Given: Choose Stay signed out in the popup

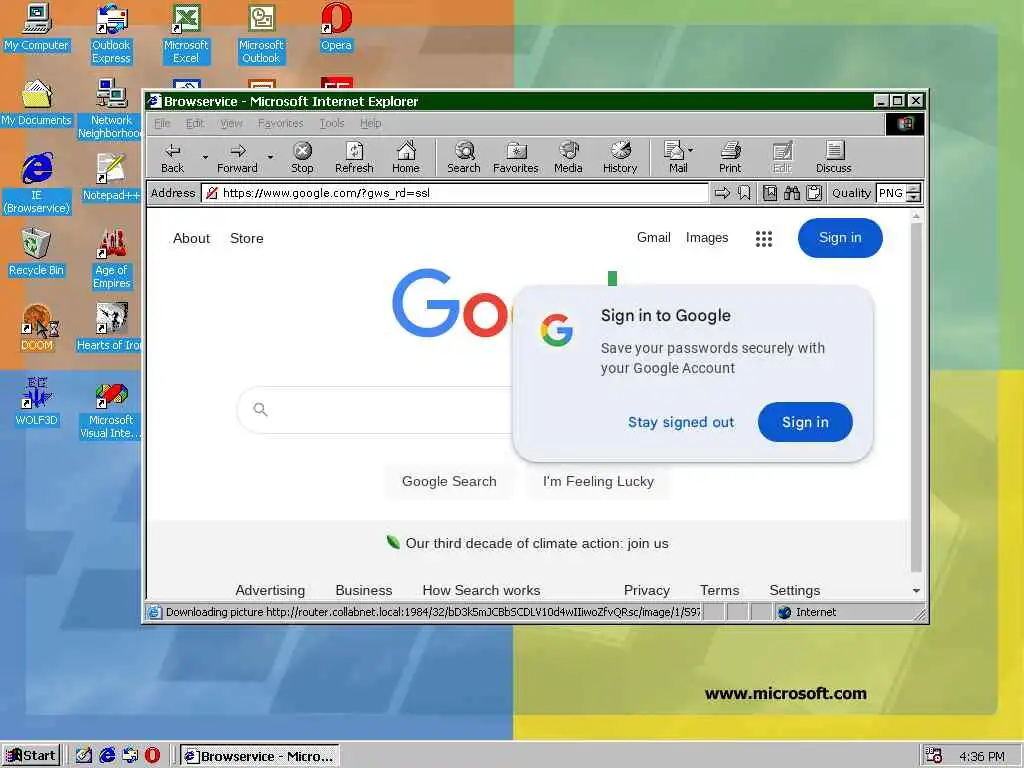Looking at the screenshot, I should point(680,423).
